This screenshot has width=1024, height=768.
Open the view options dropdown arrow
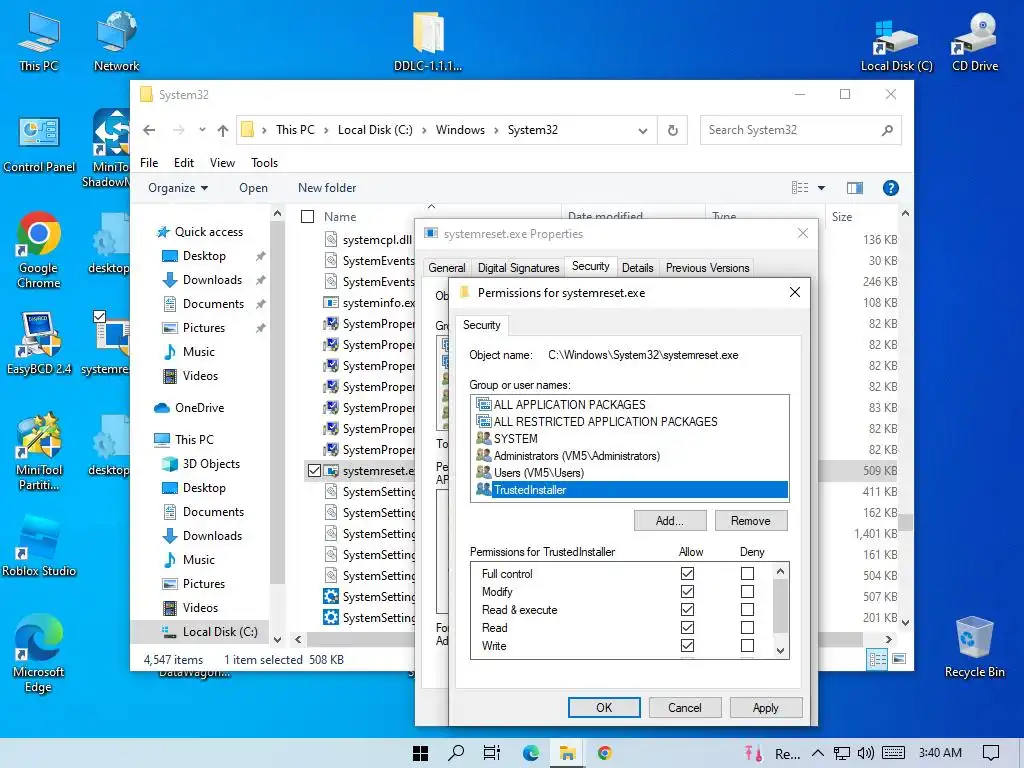pyautogui.click(x=822, y=188)
